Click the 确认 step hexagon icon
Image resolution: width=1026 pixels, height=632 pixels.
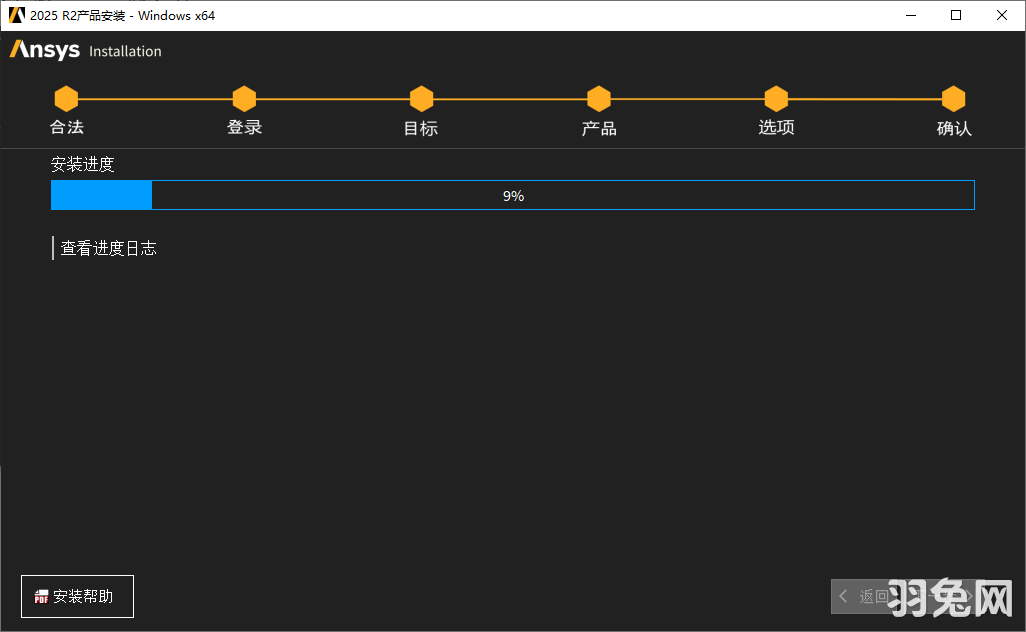click(x=953, y=99)
